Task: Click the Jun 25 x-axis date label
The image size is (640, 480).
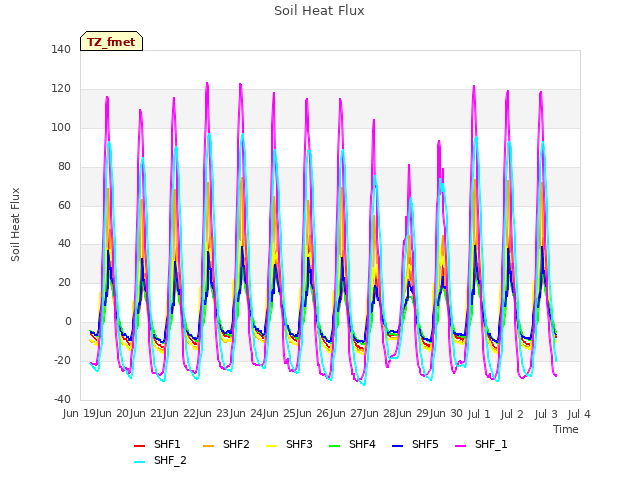Action: 280,414
